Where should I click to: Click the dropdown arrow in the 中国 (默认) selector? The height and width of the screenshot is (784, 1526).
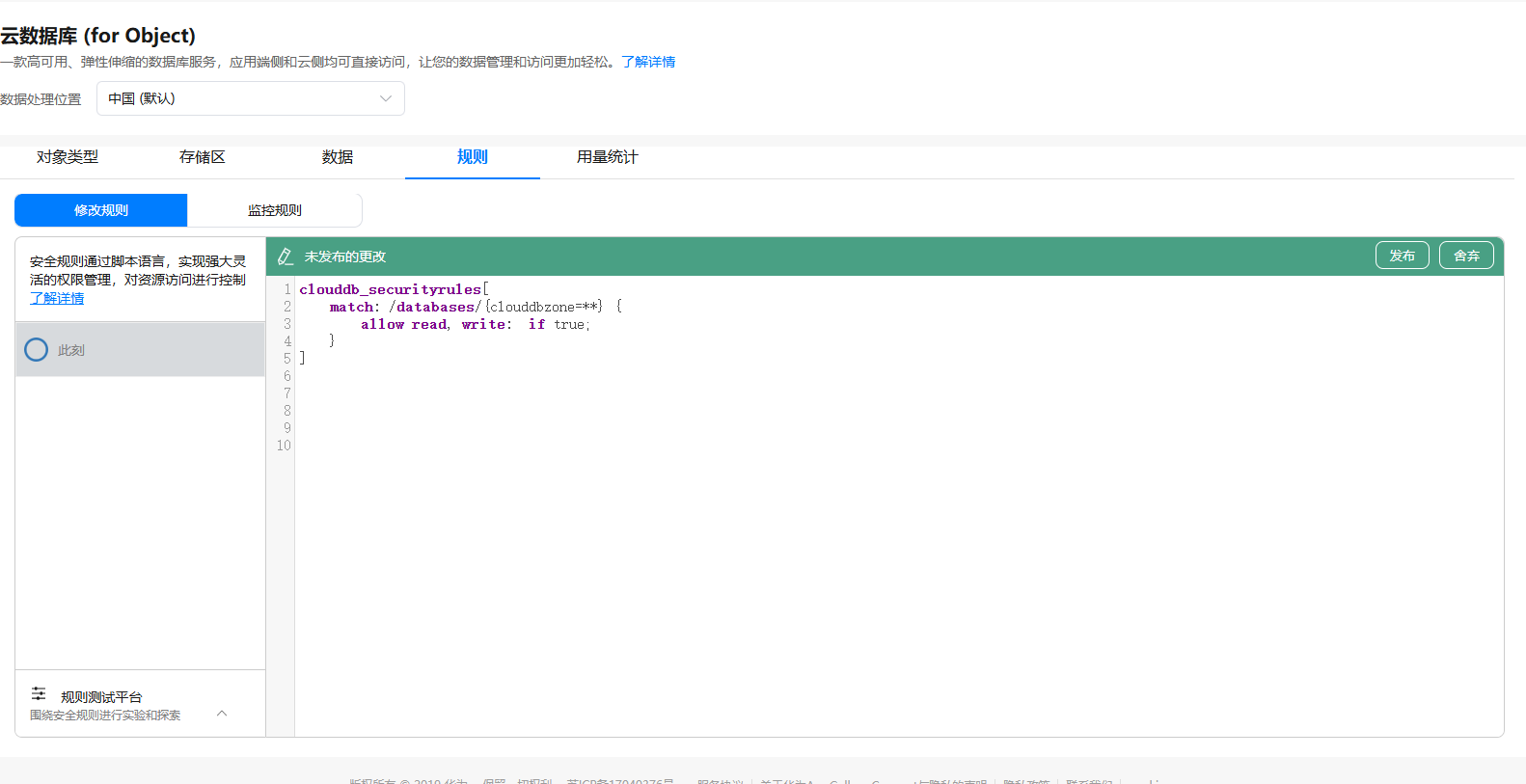pos(386,98)
